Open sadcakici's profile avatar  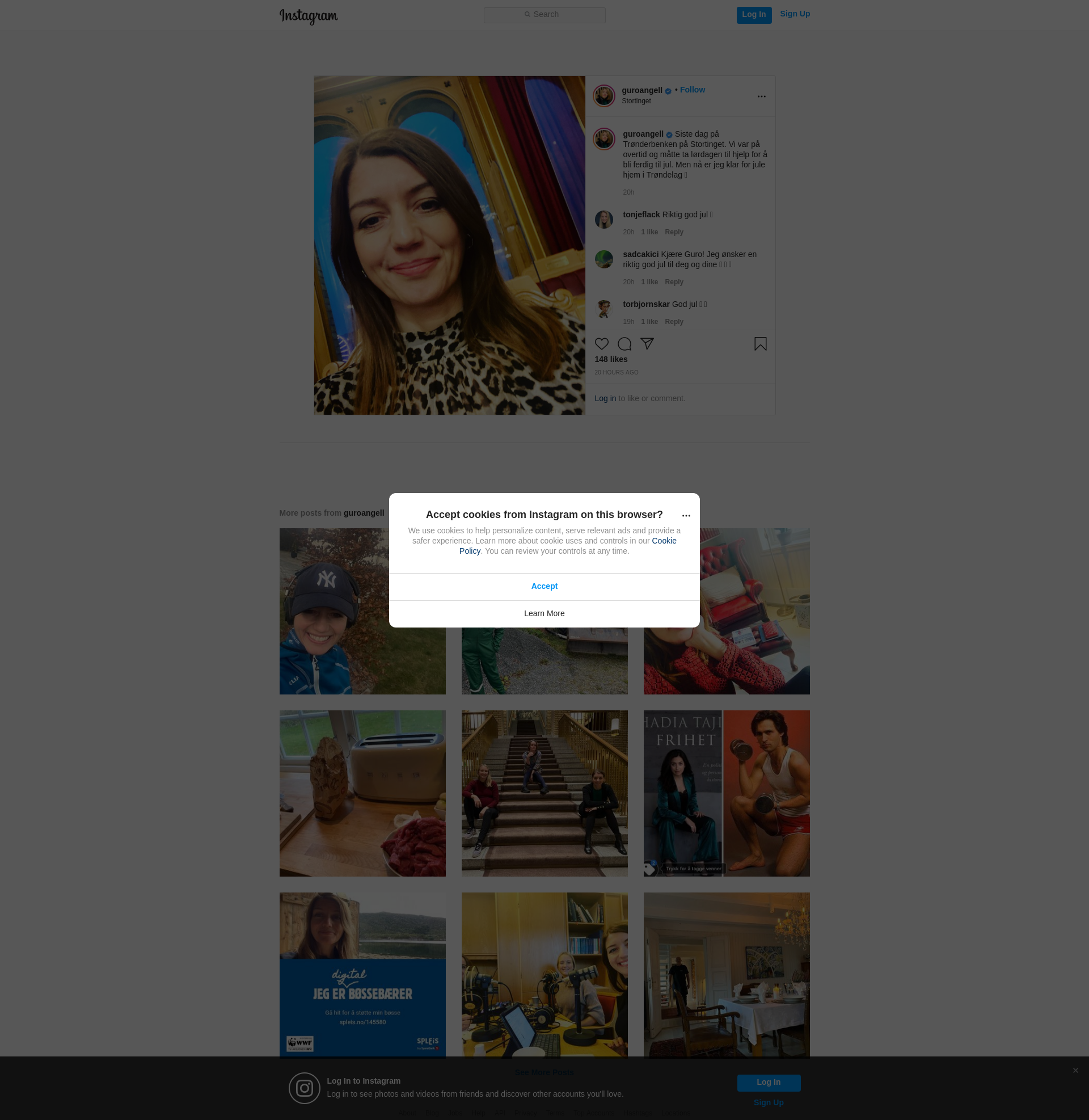tap(603, 259)
